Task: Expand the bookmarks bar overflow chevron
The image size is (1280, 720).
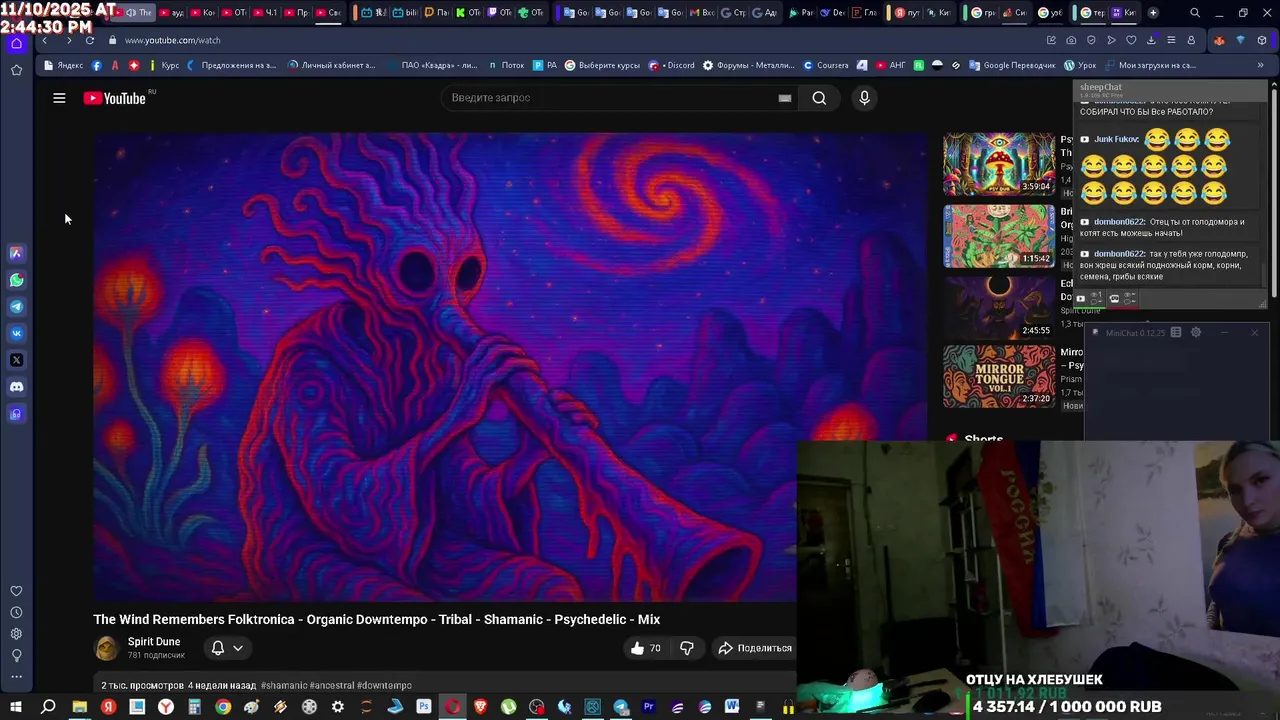Action: (x=1260, y=65)
